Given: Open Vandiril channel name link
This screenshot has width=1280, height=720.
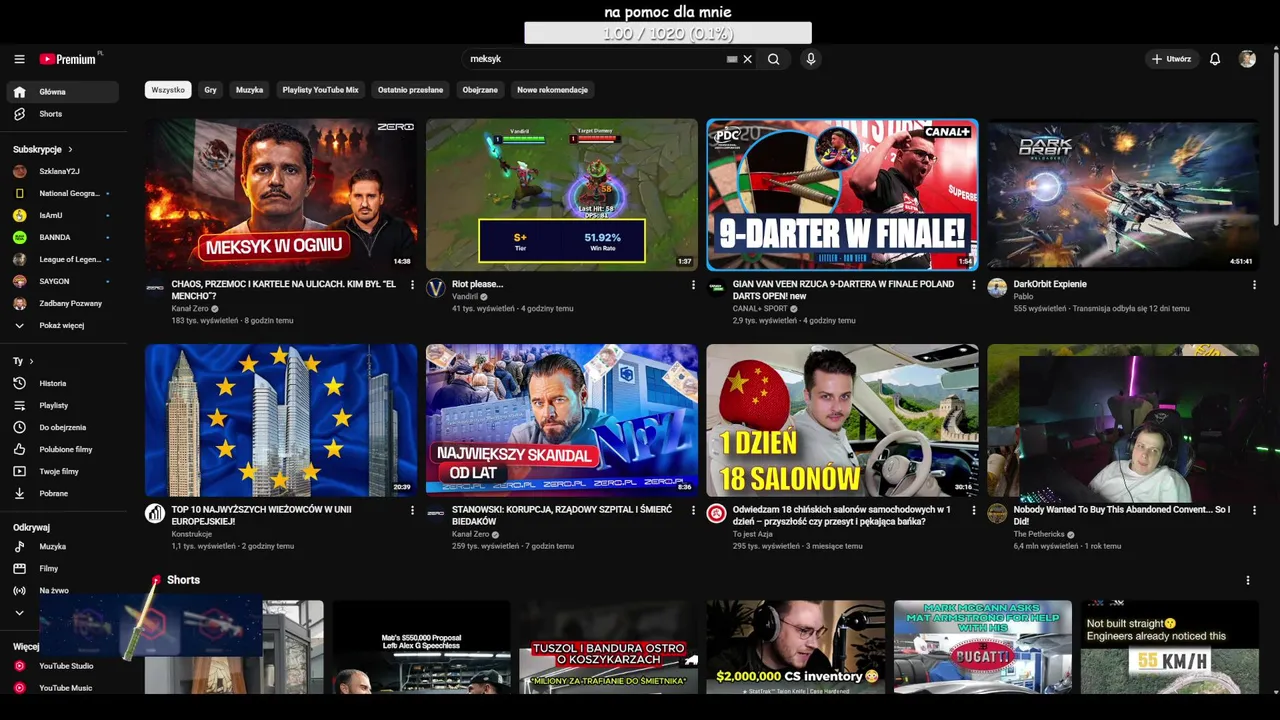Looking at the screenshot, I should [465, 297].
